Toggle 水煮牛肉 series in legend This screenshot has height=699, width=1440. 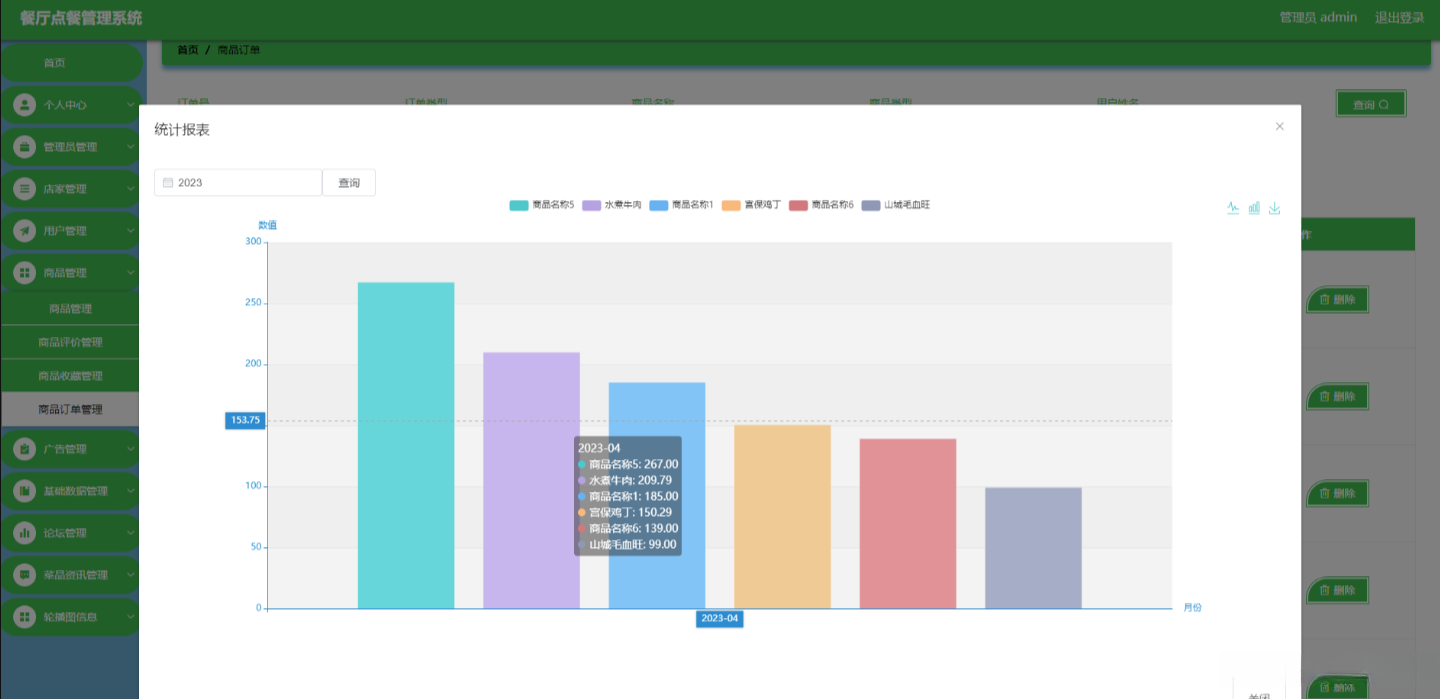pyautogui.click(x=611, y=205)
